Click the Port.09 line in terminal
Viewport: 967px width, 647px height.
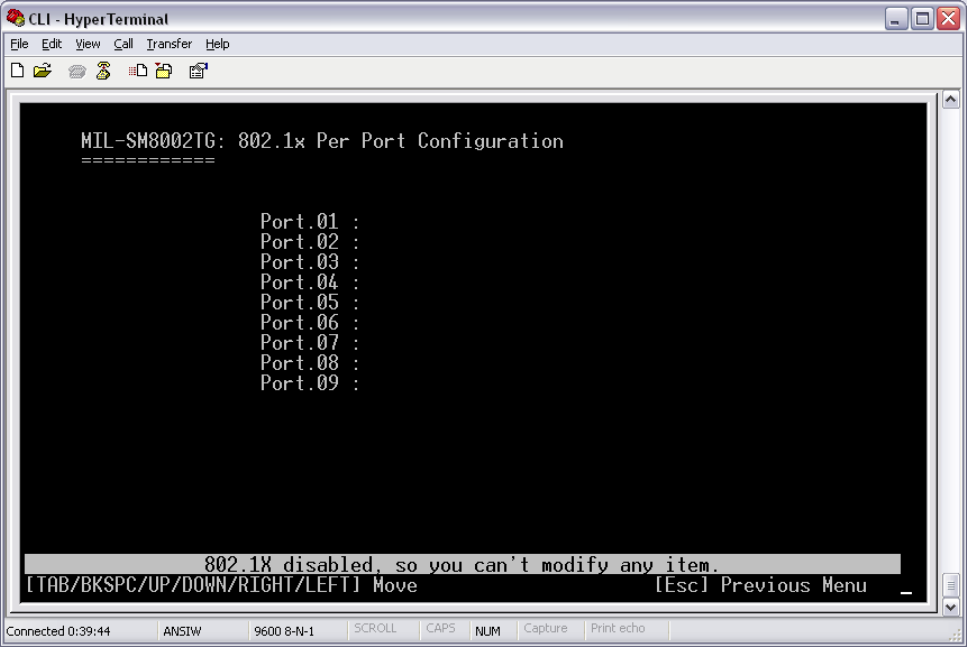(x=309, y=384)
